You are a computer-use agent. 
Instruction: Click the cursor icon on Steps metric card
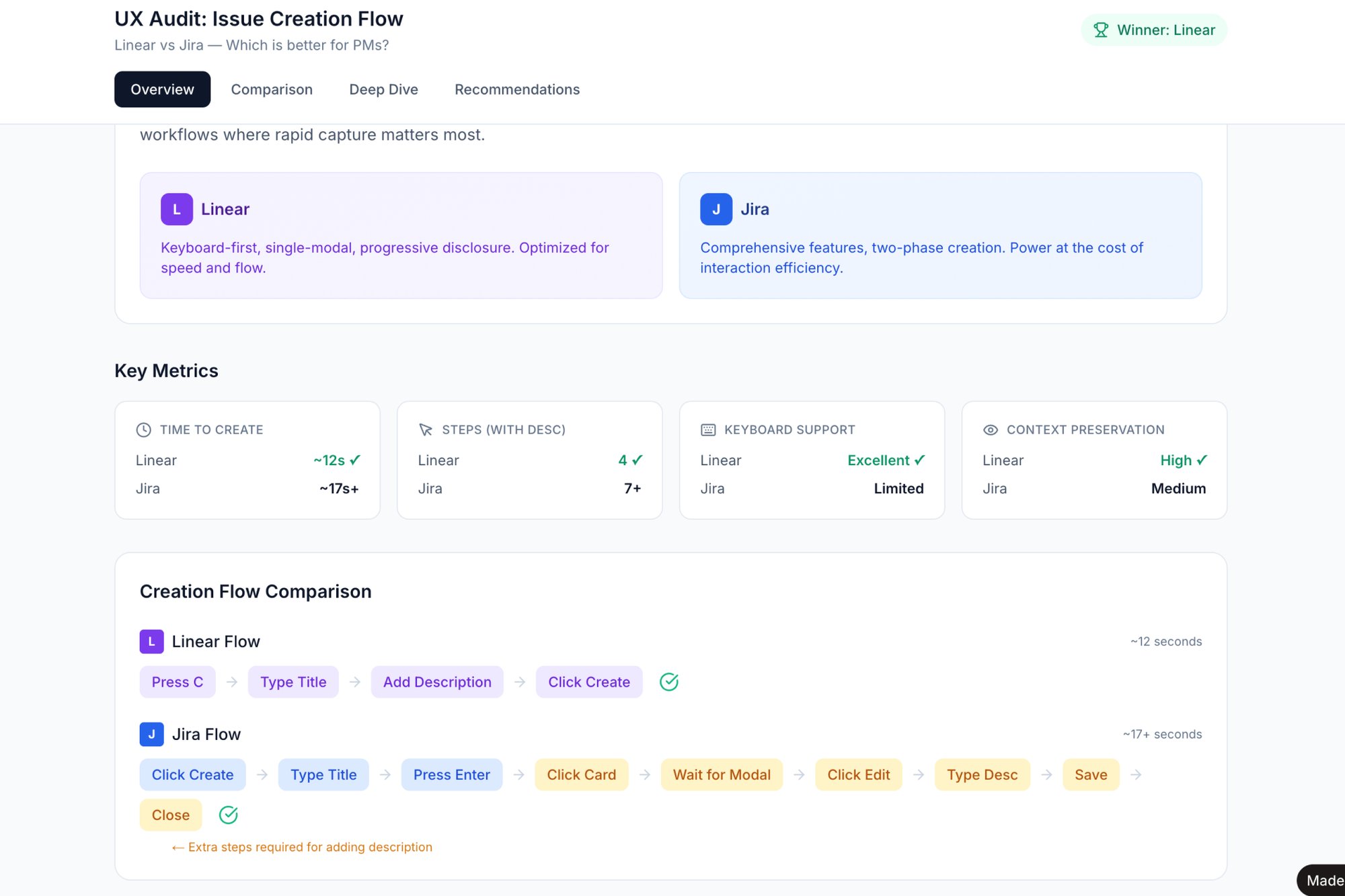click(x=425, y=429)
